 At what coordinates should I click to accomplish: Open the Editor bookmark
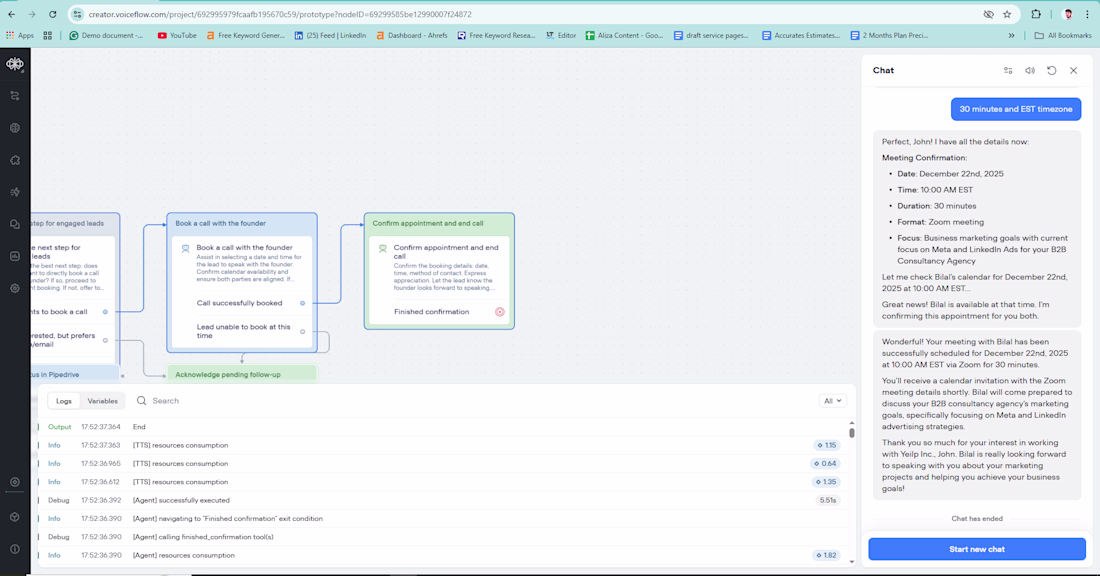[x=561, y=35]
